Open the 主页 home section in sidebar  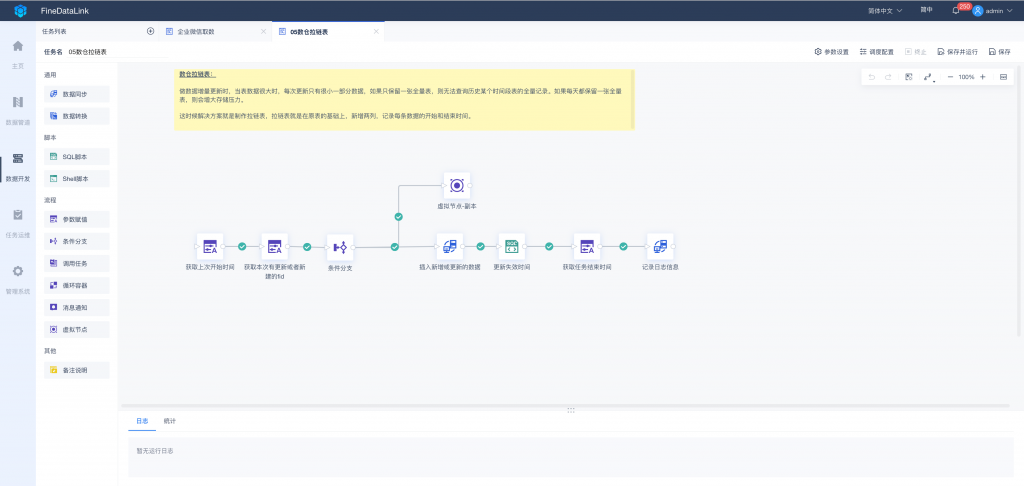18,54
